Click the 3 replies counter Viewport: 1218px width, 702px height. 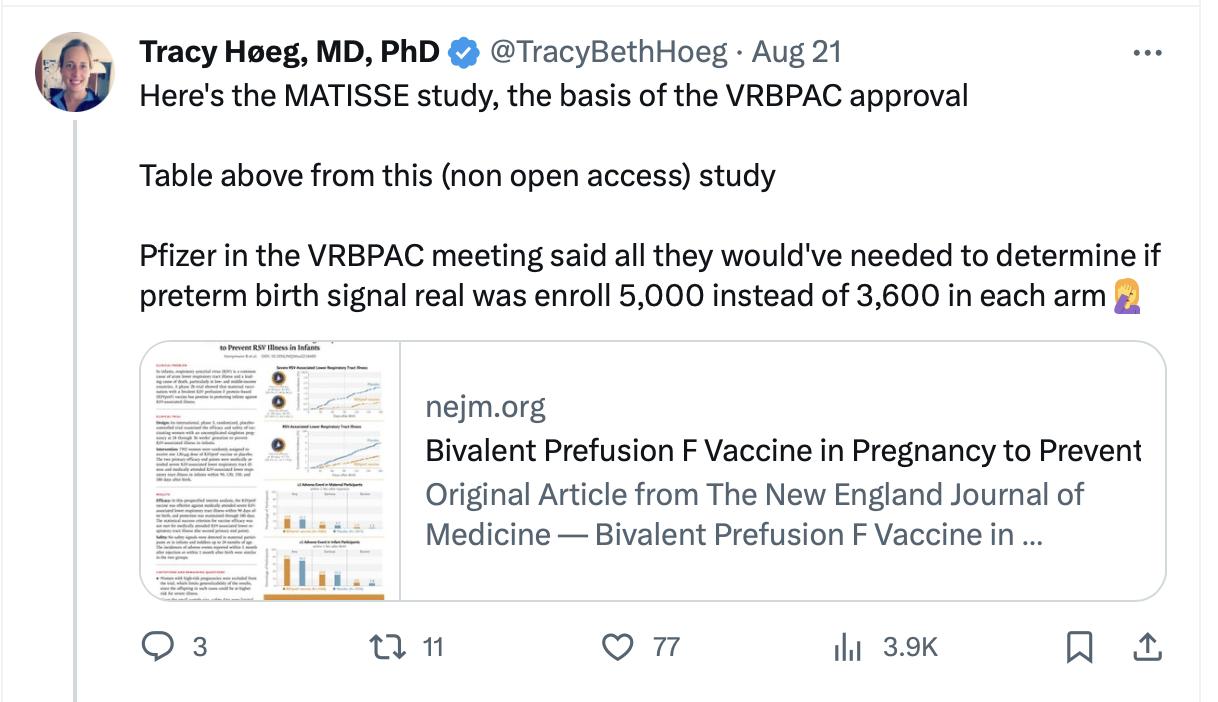click(x=200, y=647)
